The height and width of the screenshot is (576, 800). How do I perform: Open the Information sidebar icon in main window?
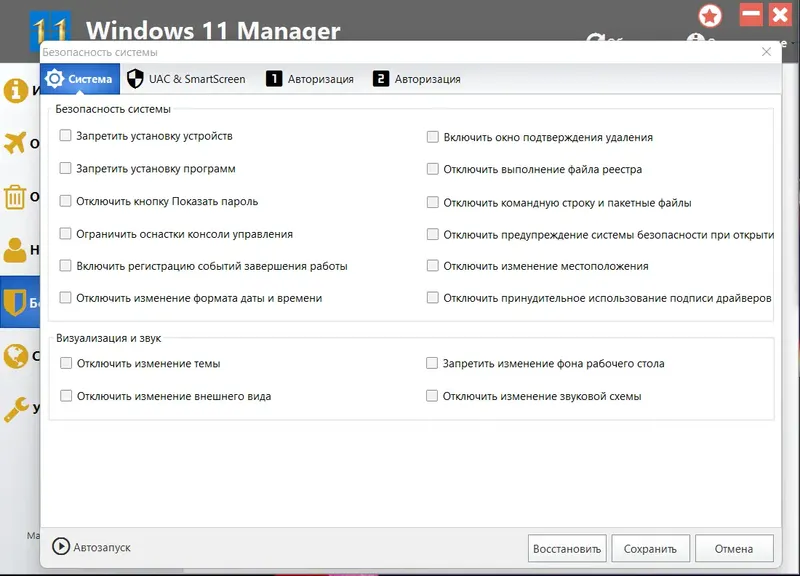16,91
